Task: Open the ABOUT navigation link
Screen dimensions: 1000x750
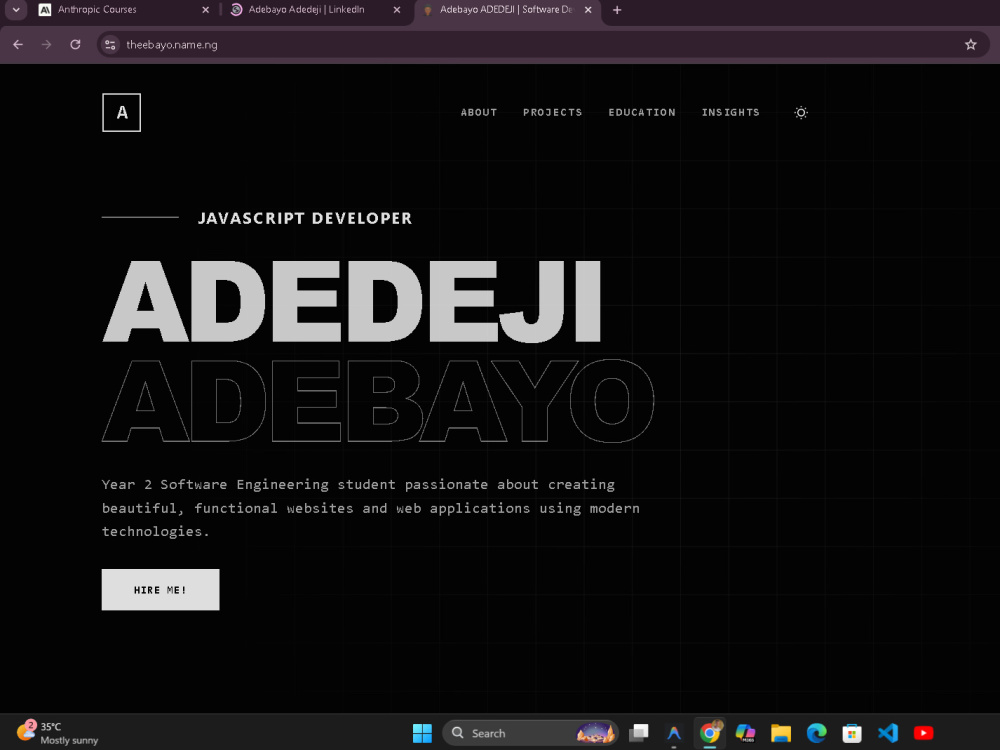Action: (x=478, y=112)
